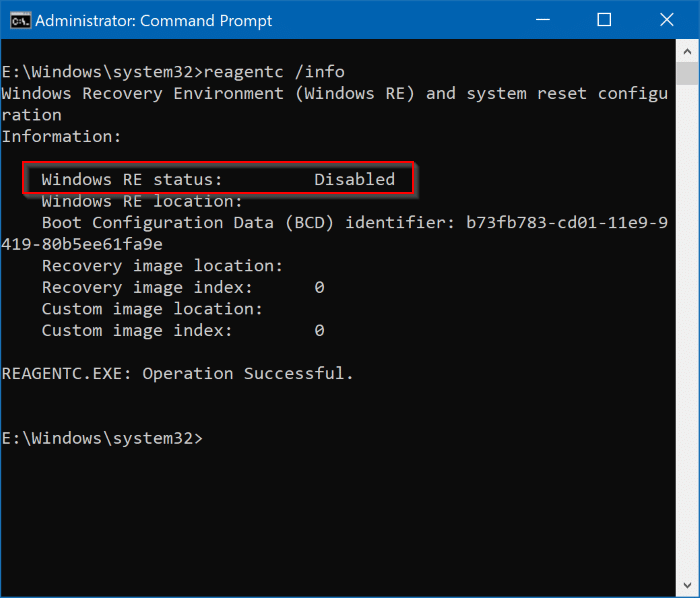
Task: Minimize the Command Prompt window
Action: [x=542, y=20]
